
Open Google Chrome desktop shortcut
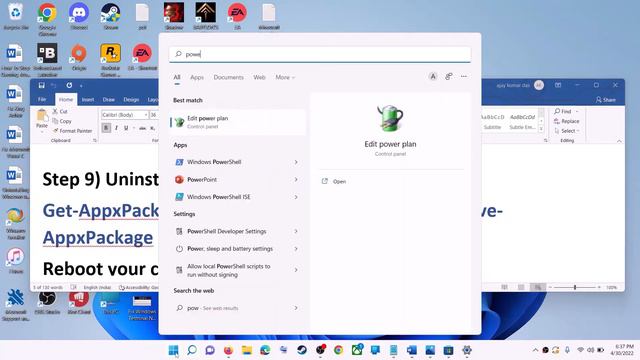47,18
